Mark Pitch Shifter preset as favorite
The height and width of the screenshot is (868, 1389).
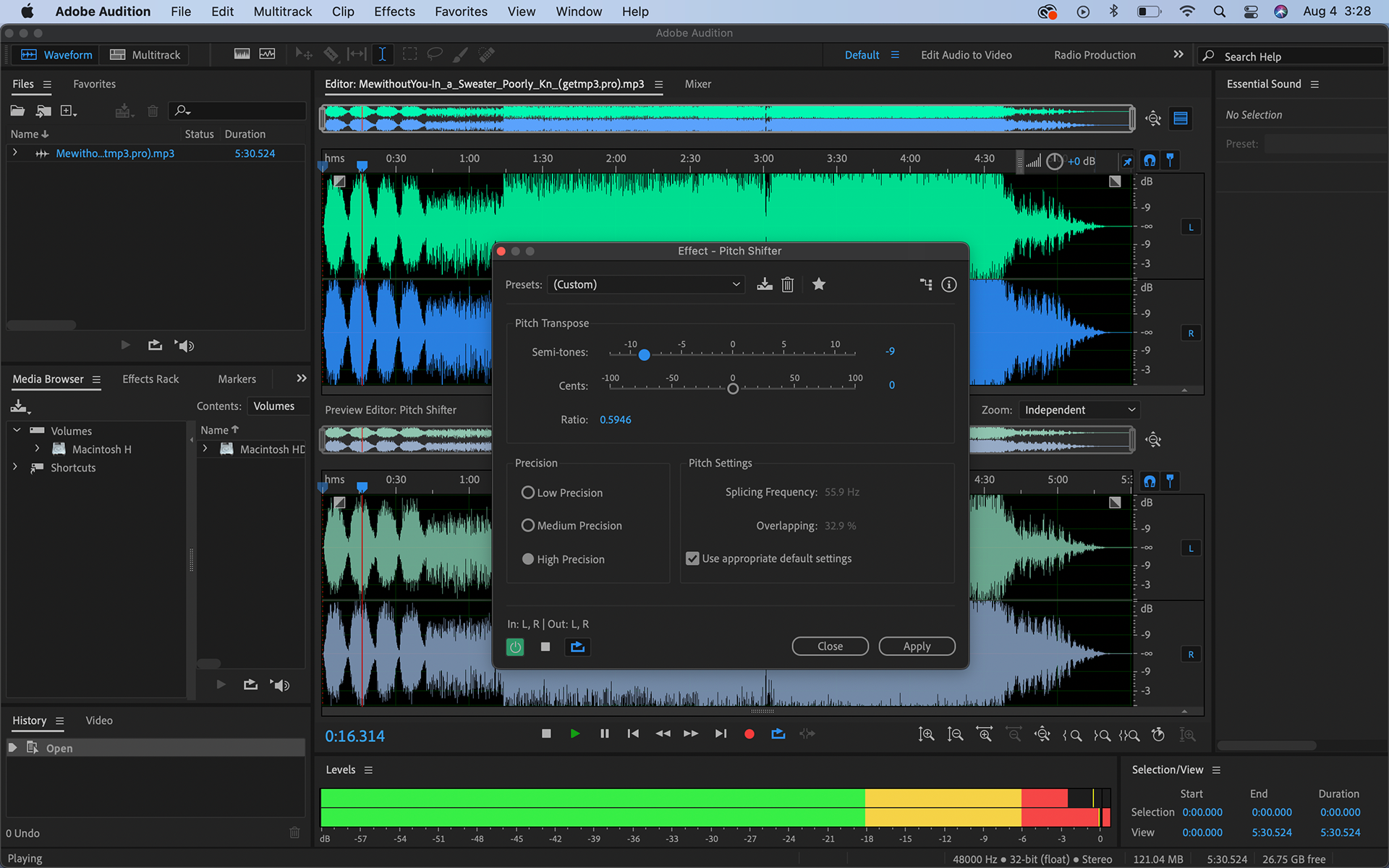tap(818, 284)
